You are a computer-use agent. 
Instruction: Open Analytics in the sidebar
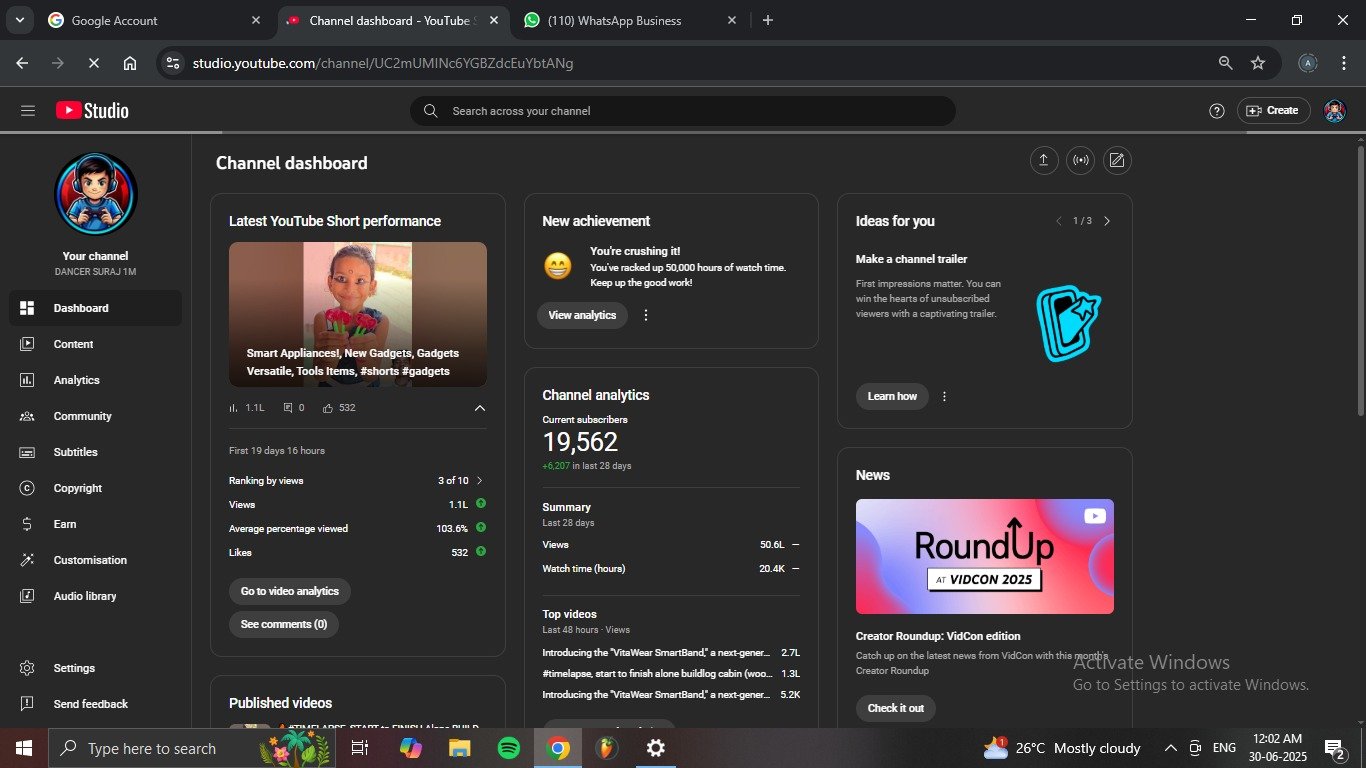[95, 380]
